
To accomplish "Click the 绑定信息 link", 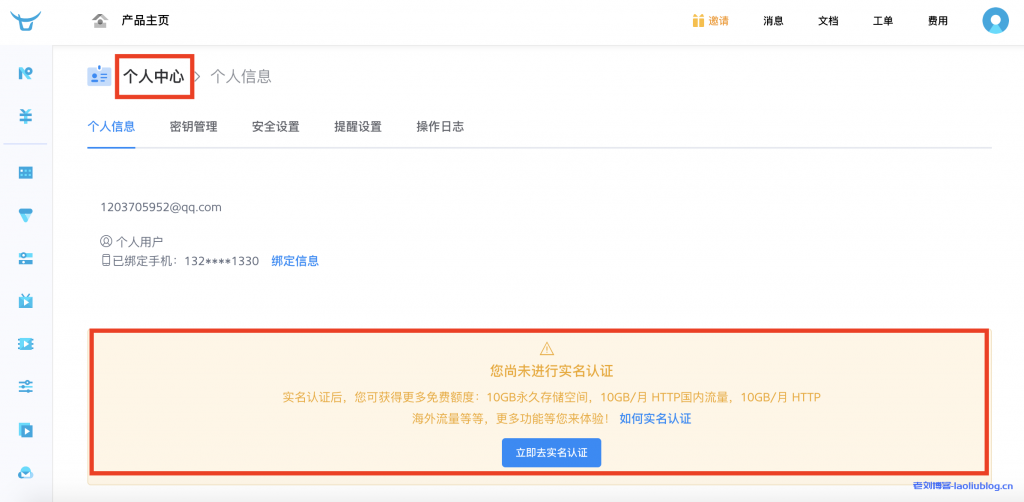I will tap(295, 261).
